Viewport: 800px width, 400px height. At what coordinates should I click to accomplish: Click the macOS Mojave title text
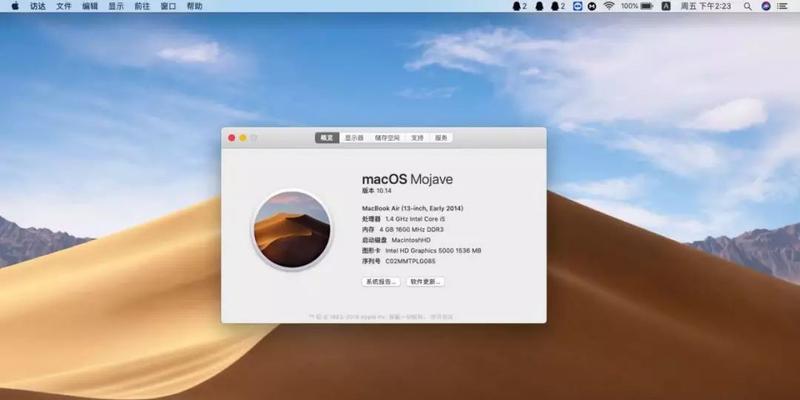(407, 179)
